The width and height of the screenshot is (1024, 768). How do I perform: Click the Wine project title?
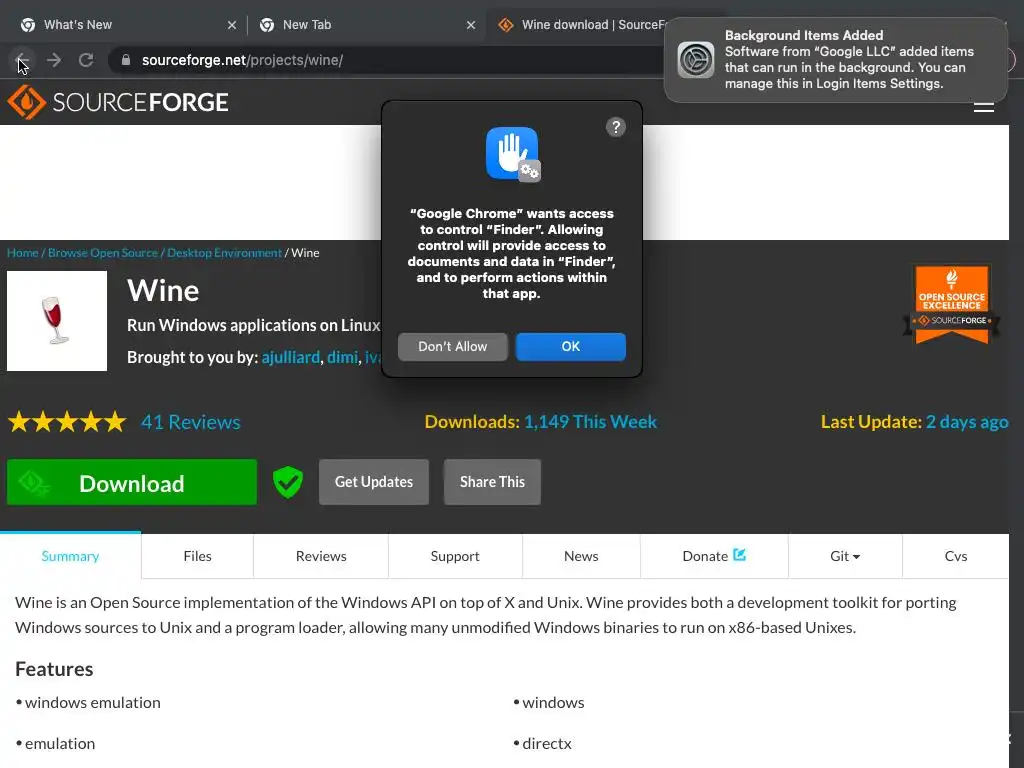(163, 290)
